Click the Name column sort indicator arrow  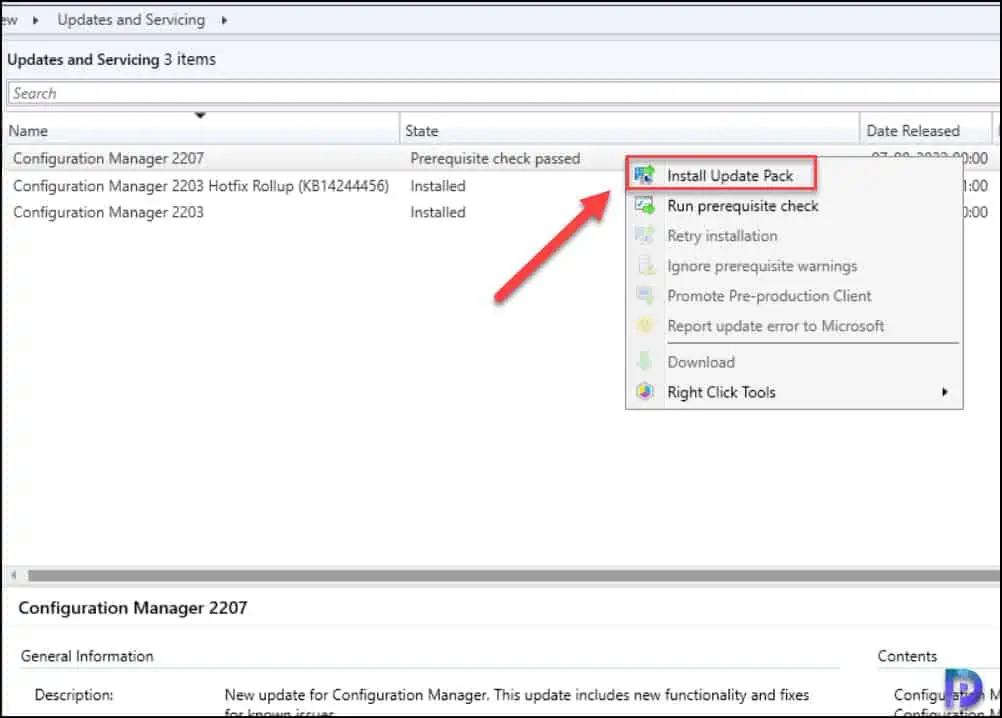pos(200,116)
